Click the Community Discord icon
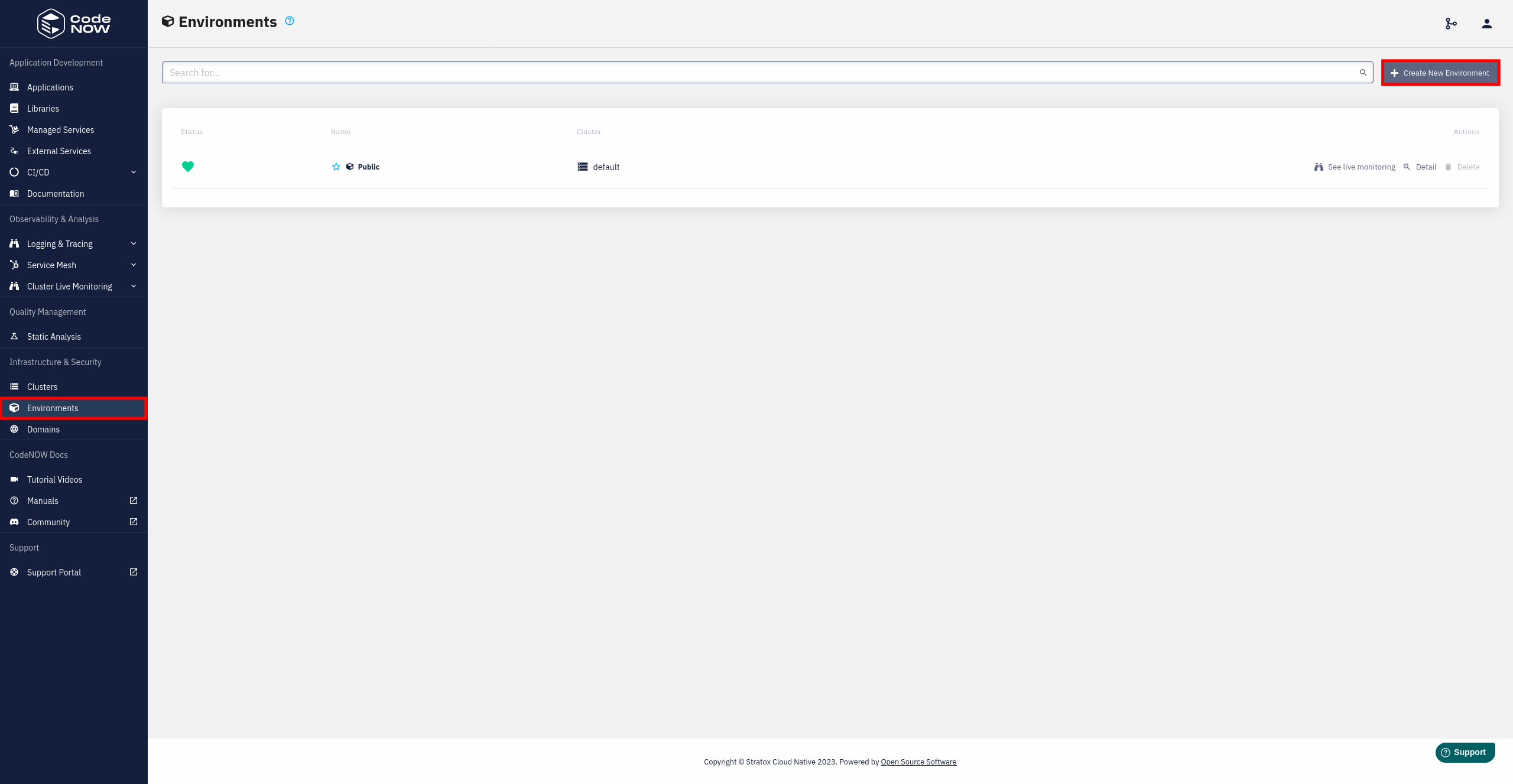The width and height of the screenshot is (1513, 784). click(x=14, y=522)
